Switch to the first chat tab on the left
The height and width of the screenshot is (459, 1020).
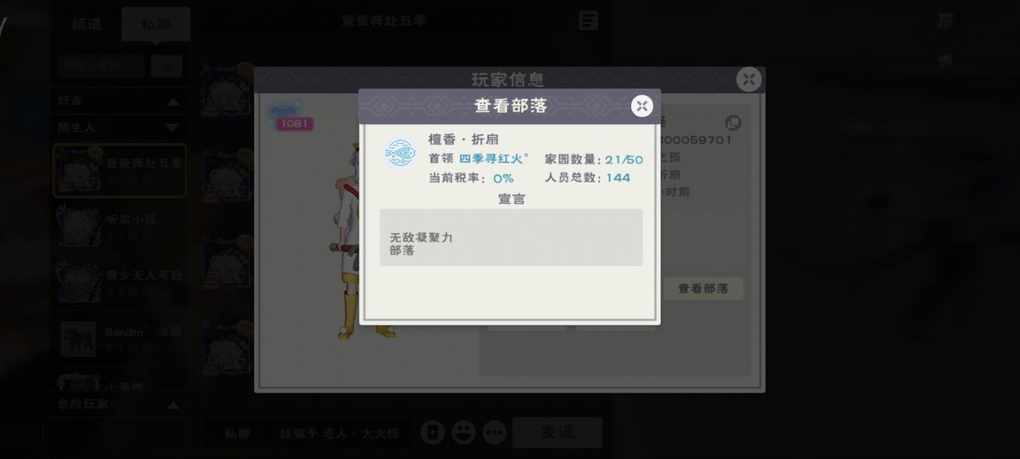point(87,24)
